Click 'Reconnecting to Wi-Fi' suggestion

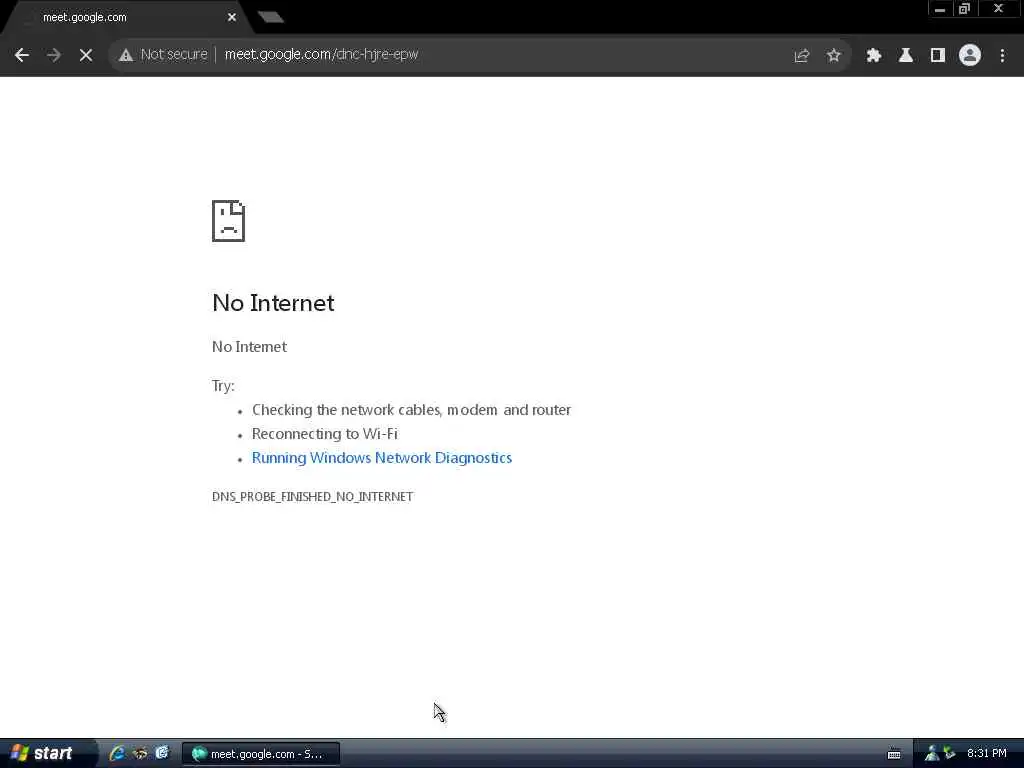(x=325, y=434)
